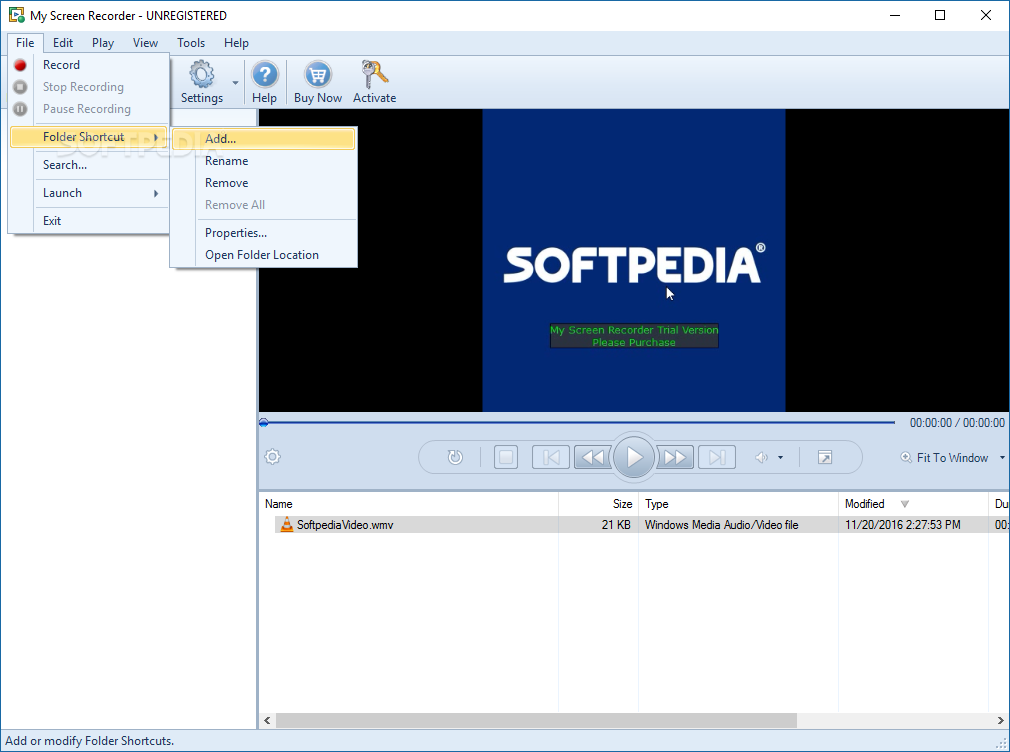The width and height of the screenshot is (1010, 752).
Task: Expand the Launch submenu arrow
Action: tap(156, 193)
